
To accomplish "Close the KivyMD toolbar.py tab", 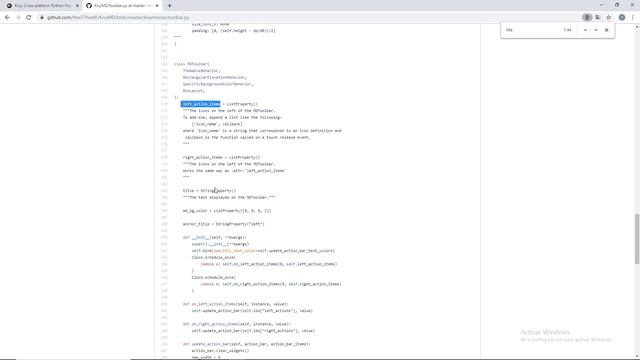I will coord(157,6).
